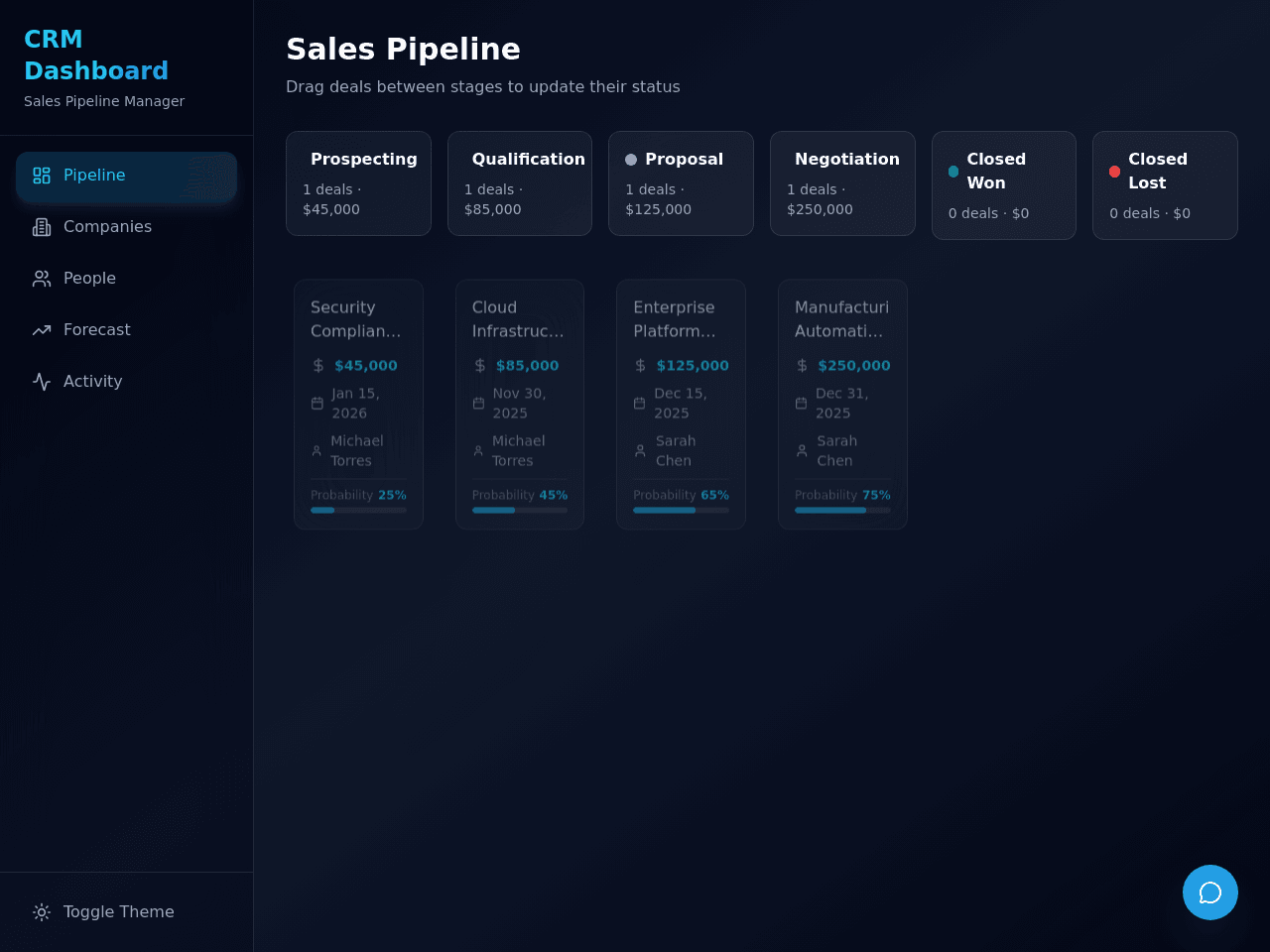Click dollar icon on Security Compliance card
1270x952 pixels.
318,366
